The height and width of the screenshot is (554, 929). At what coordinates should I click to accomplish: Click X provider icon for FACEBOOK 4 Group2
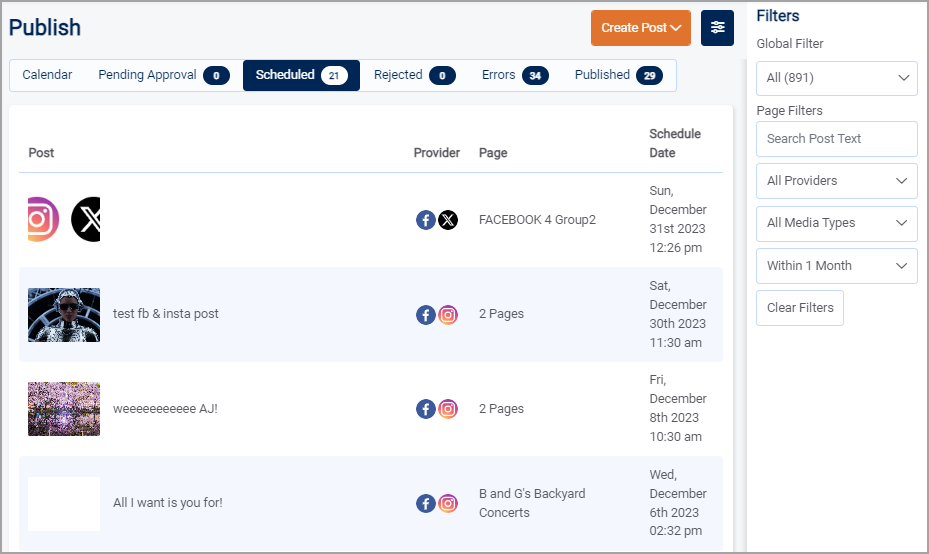448,220
